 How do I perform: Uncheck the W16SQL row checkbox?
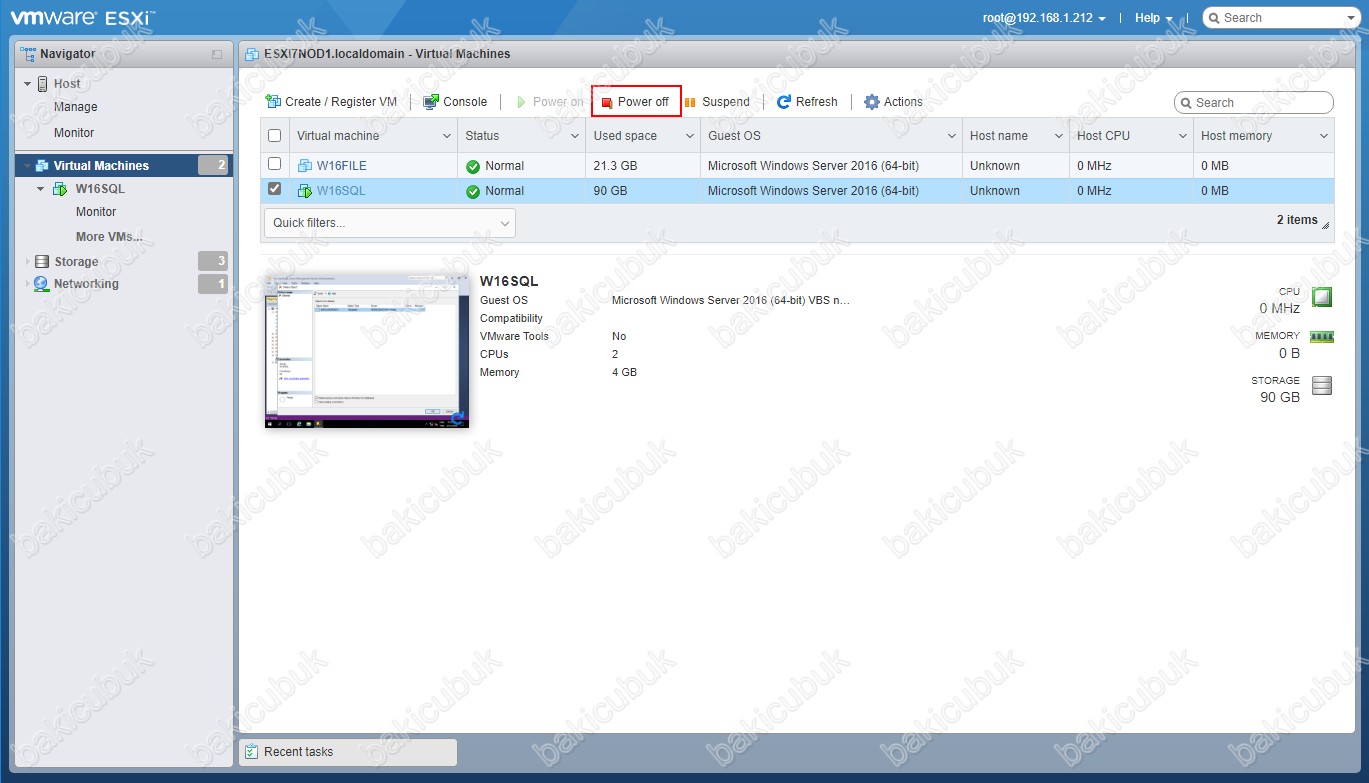(275, 189)
